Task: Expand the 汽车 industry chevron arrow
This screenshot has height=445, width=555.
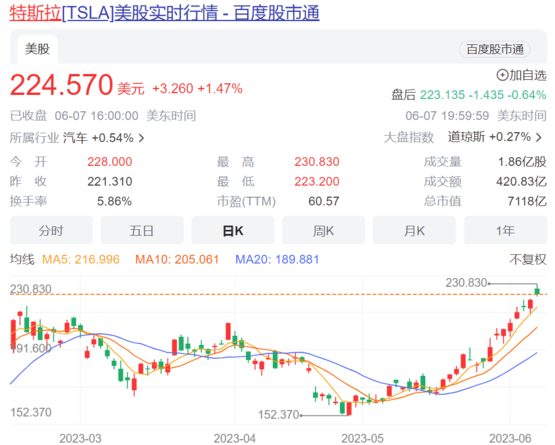Action: (x=141, y=138)
